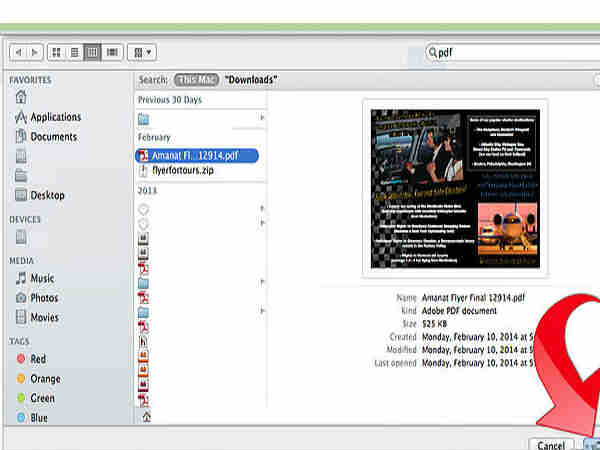The height and width of the screenshot is (450, 600).
Task: Click the search field containing "pdf"
Action: point(510,52)
